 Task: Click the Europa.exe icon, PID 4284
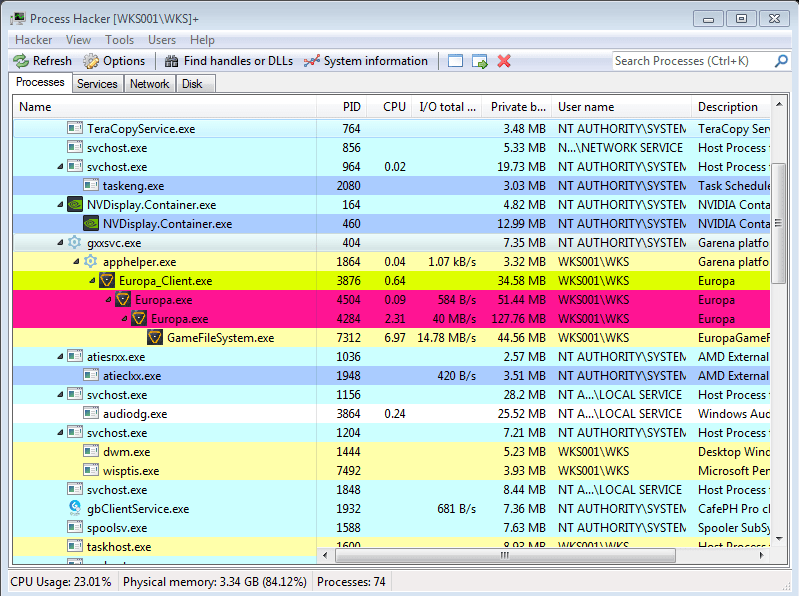tap(139, 318)
